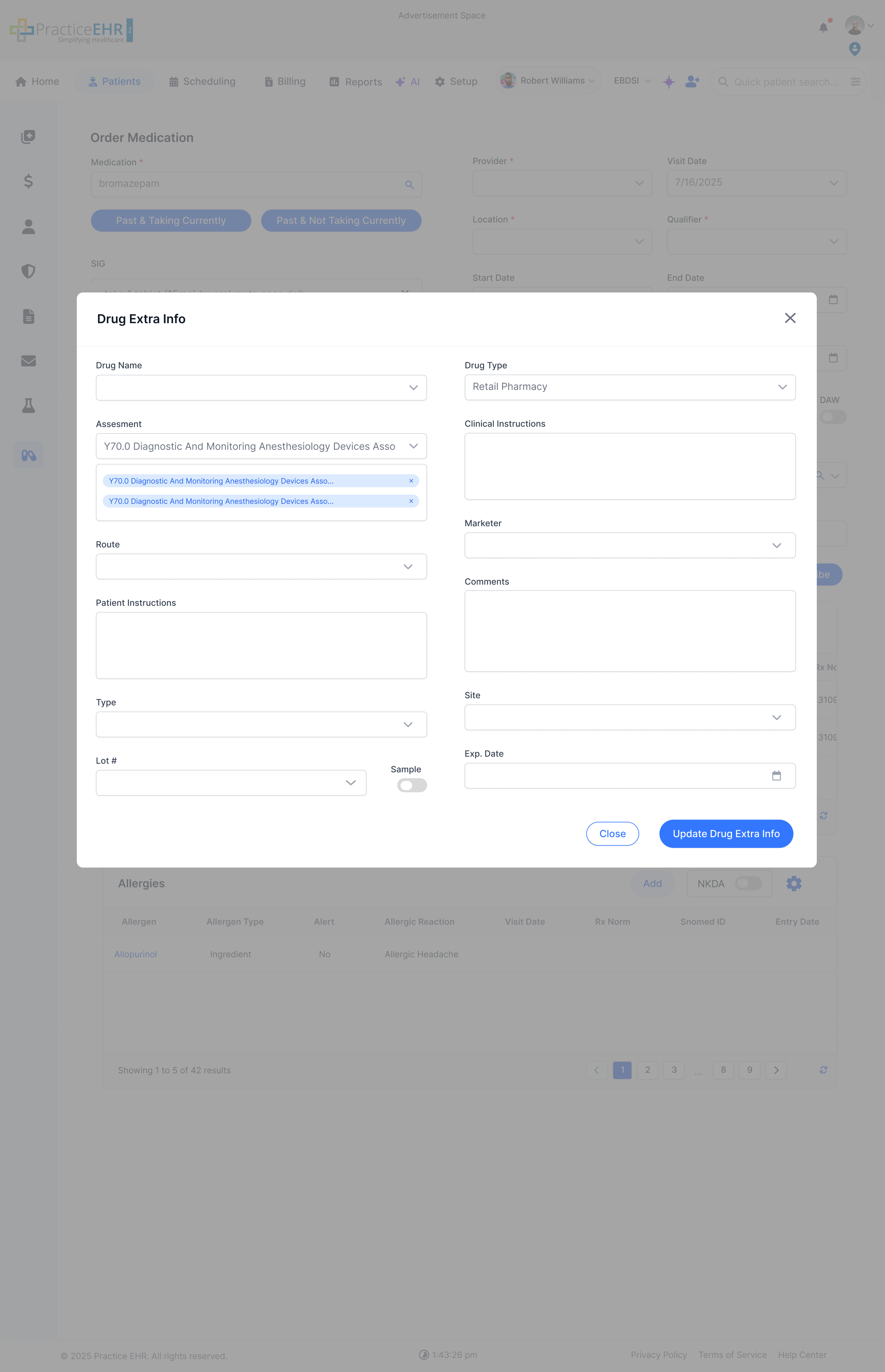
Task: Click the Update Drug Extra Info button
Action: point(726,834)
